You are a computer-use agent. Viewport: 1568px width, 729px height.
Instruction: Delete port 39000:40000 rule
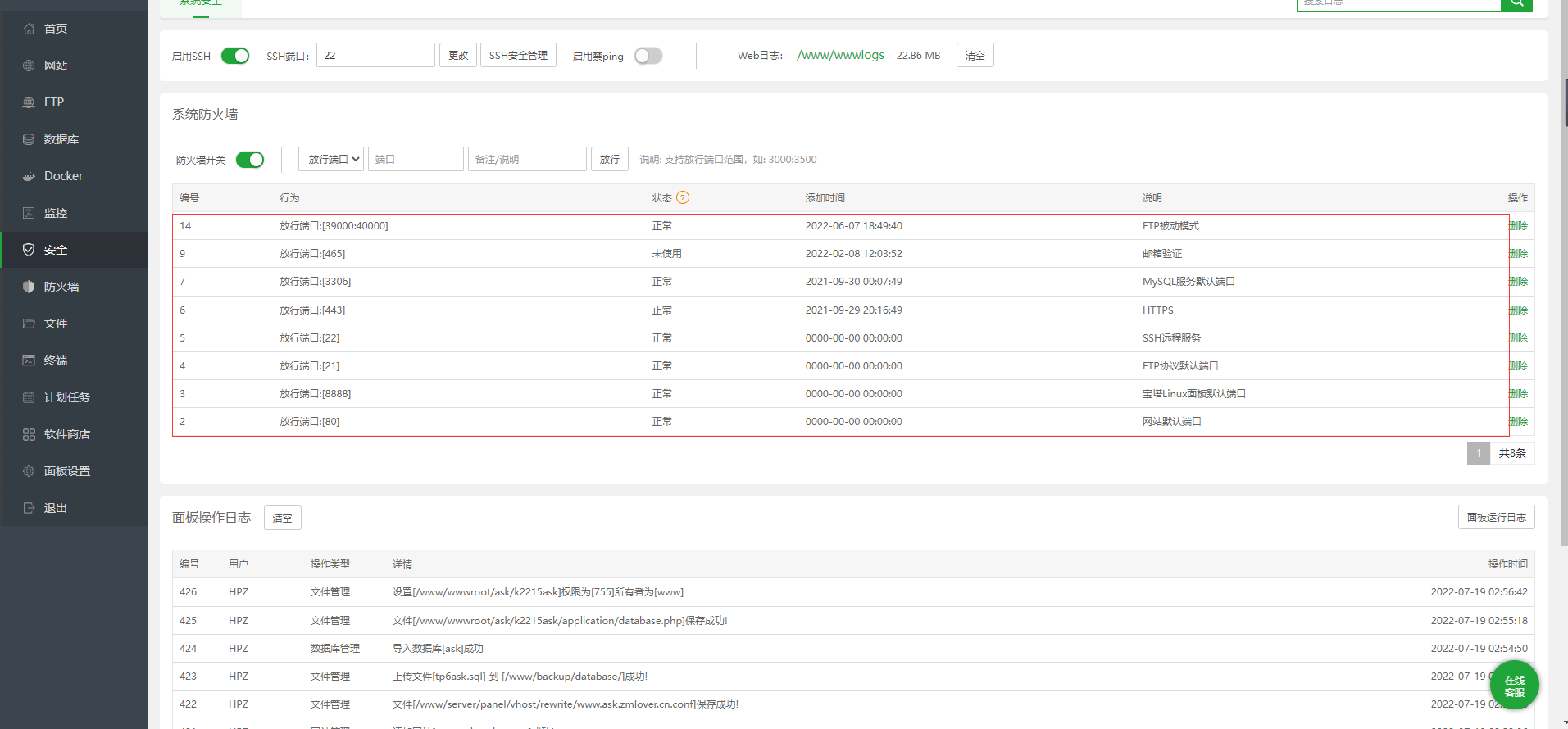pos(1518,226)
